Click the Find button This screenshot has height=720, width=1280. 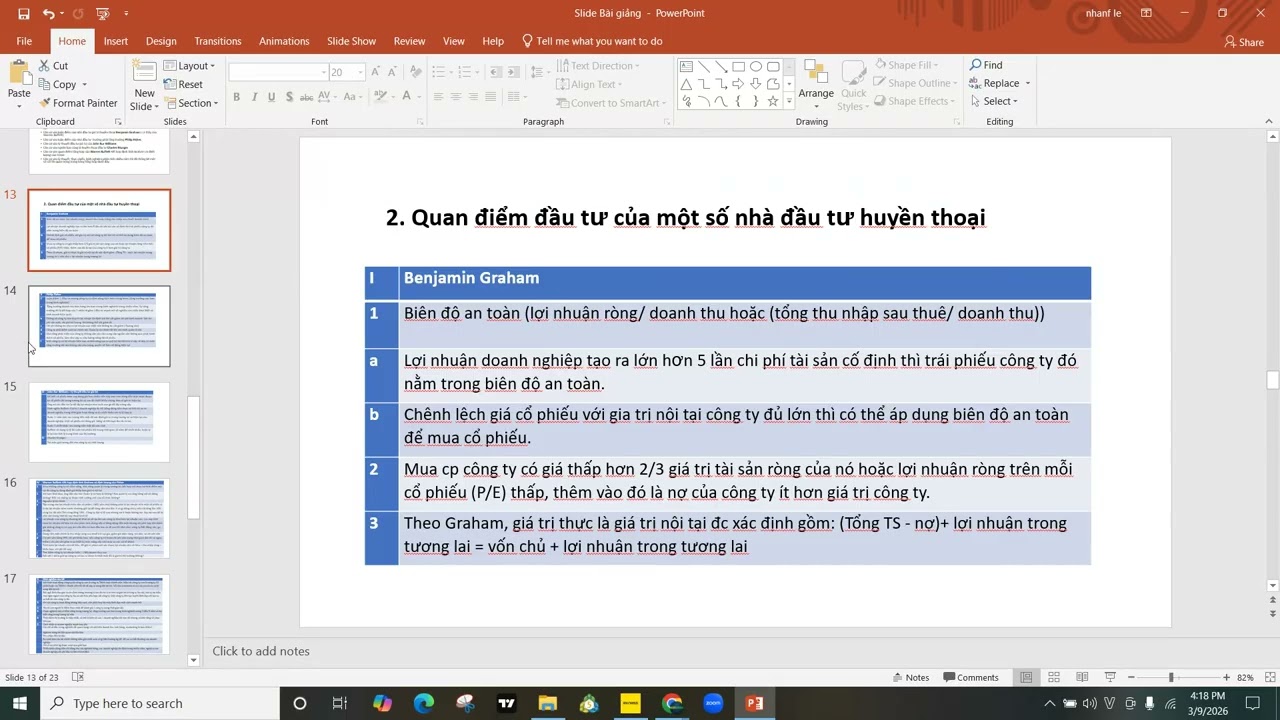point(986,65)
